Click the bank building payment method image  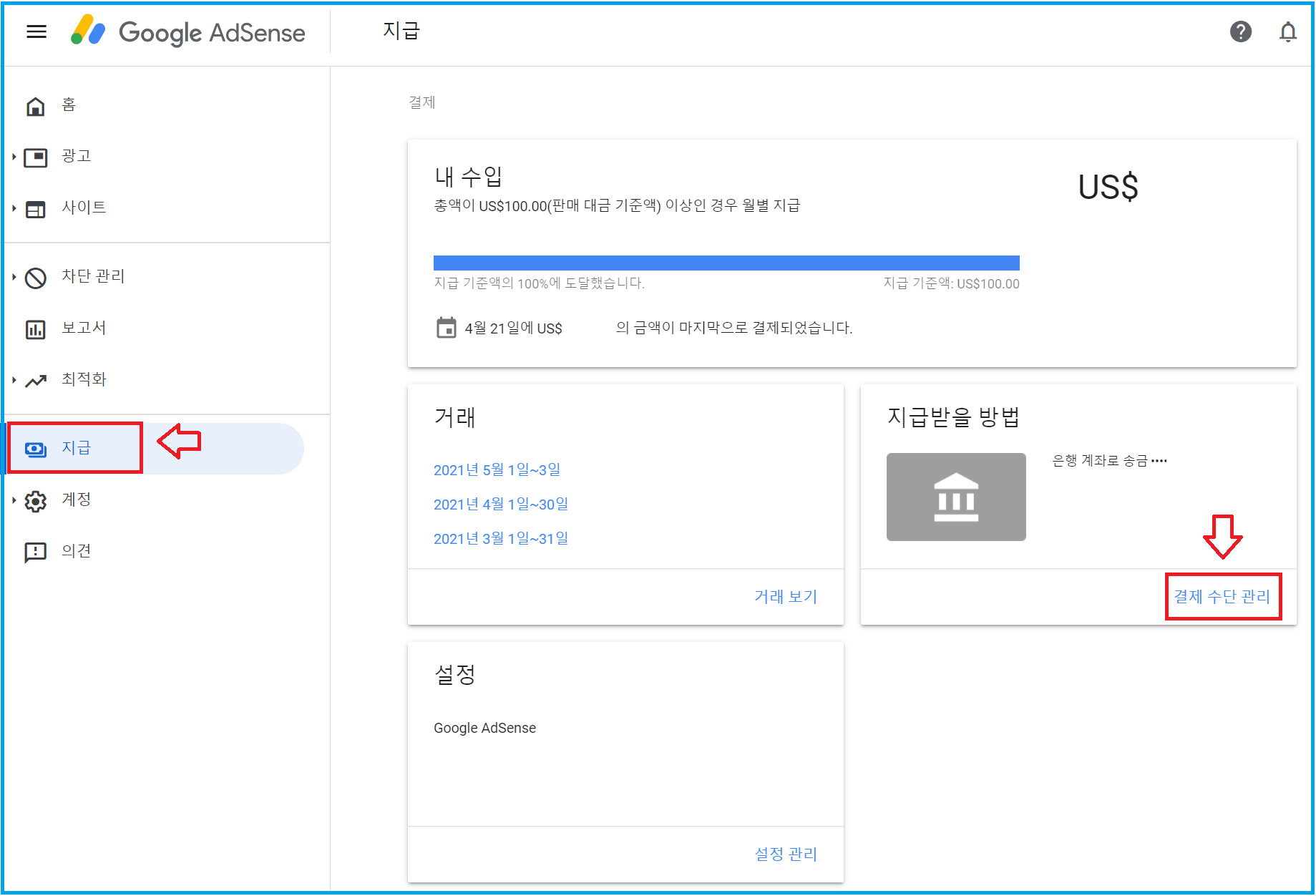pyautogui.click(x=955, y=497)
